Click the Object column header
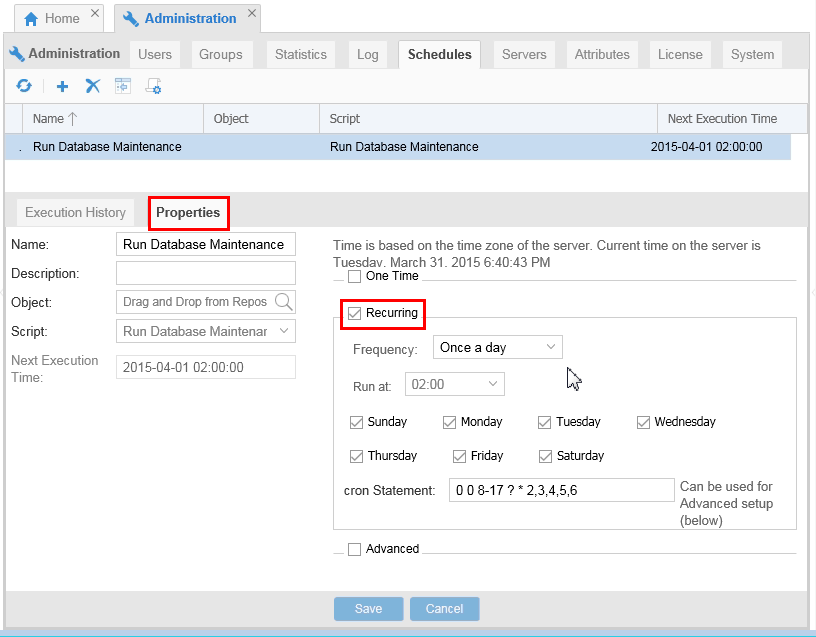Viewport: 816px width, 637px height. click(x=261, y=119)
